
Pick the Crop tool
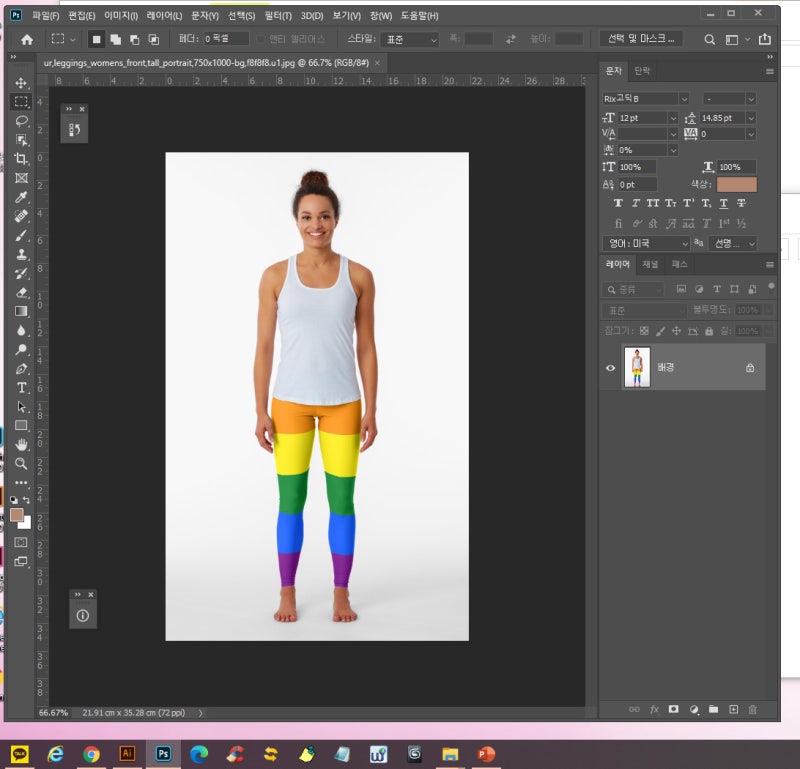click(x=21, y=159)
